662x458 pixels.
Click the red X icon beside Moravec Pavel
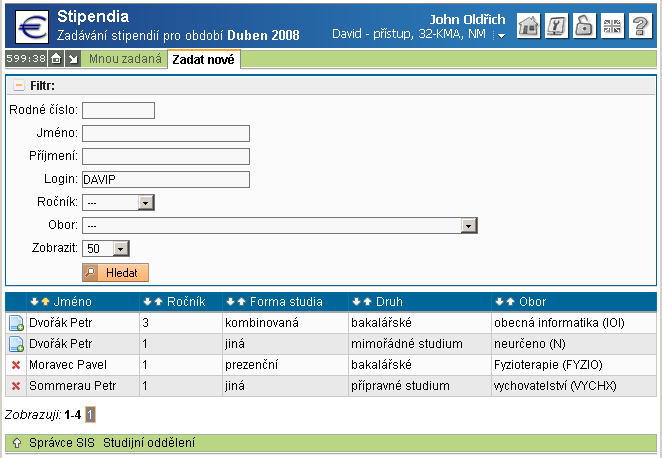pos(16,365)
